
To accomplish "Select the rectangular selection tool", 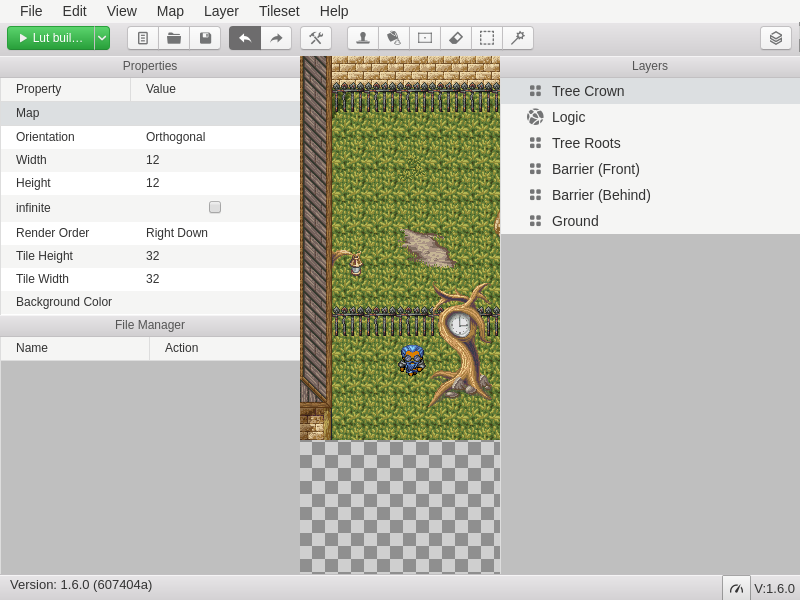I will click(x=487, y=38).
